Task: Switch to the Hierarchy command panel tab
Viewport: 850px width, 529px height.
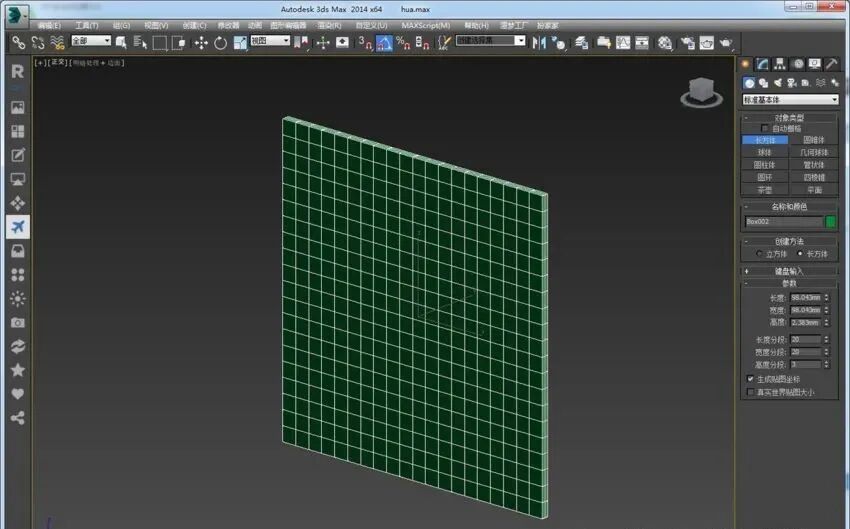Action: coord(780,64)
